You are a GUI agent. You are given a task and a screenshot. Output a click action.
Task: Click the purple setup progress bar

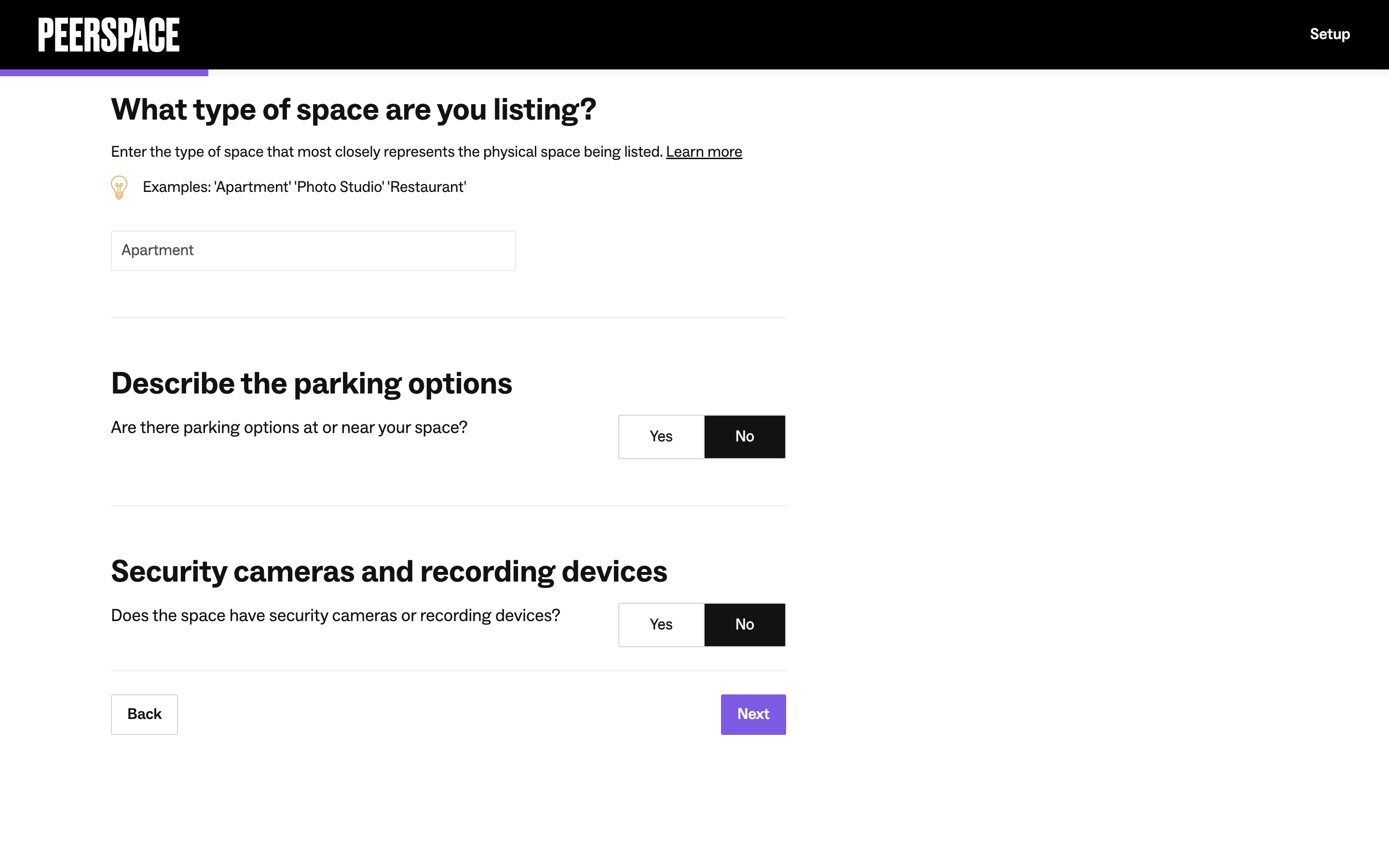point(104,73)
